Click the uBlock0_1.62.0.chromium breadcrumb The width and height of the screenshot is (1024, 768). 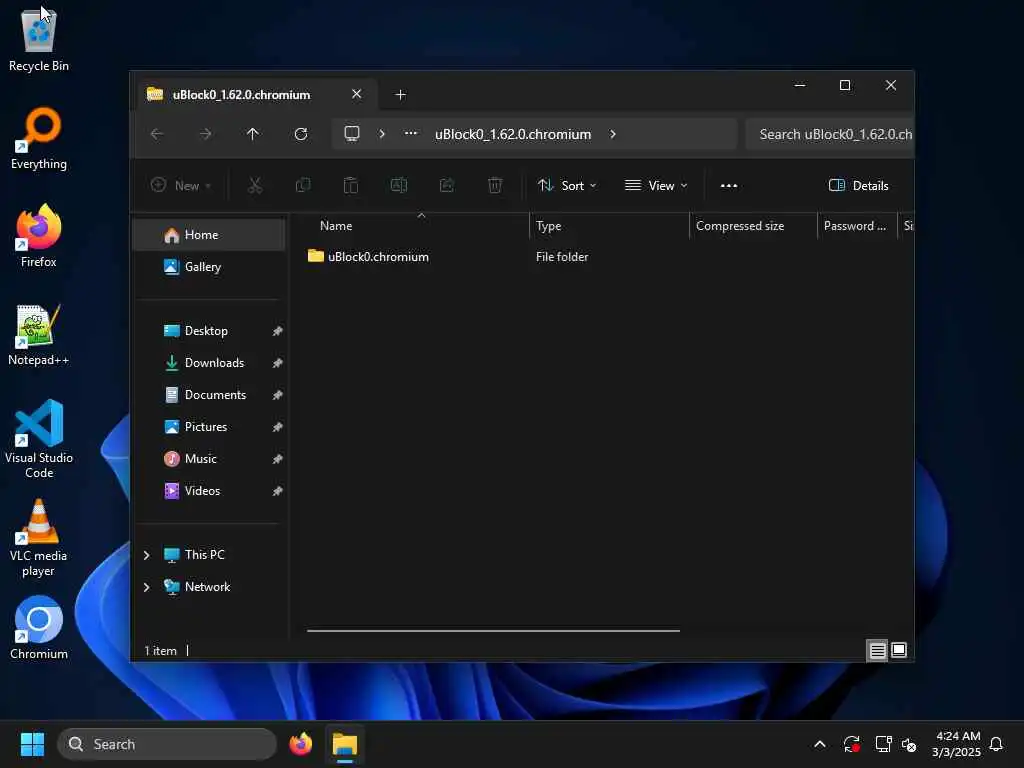(x=513, y=134)
